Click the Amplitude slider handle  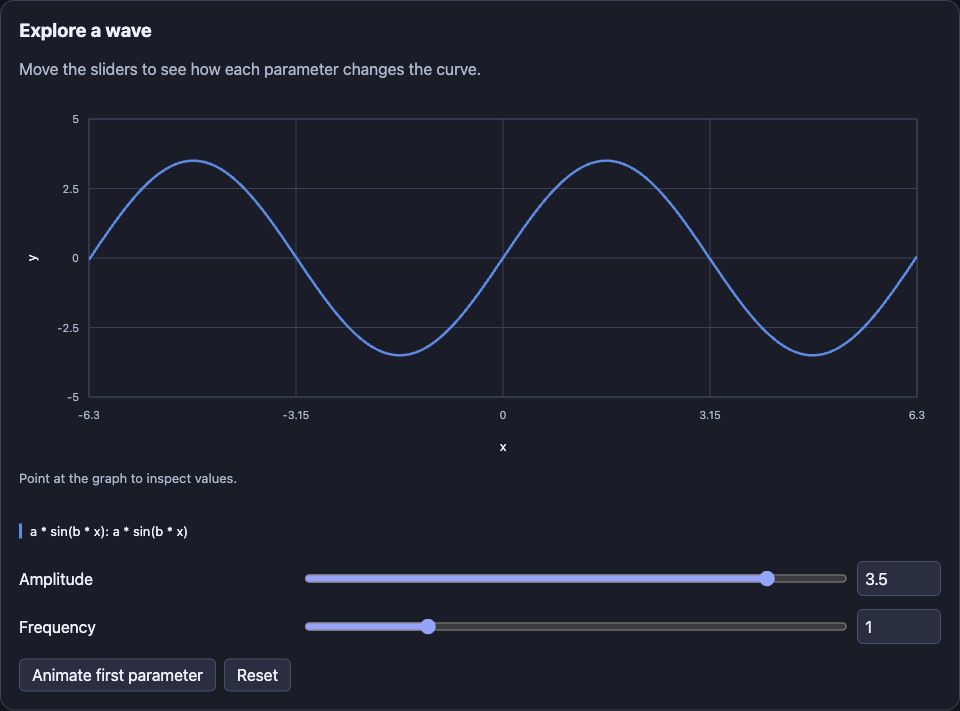pos(767,579)
